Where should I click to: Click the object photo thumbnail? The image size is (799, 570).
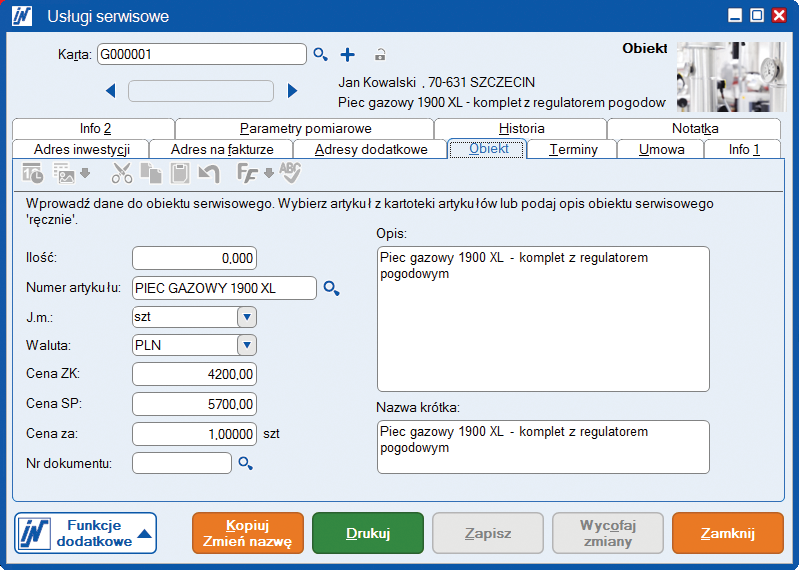pos(730,76)
